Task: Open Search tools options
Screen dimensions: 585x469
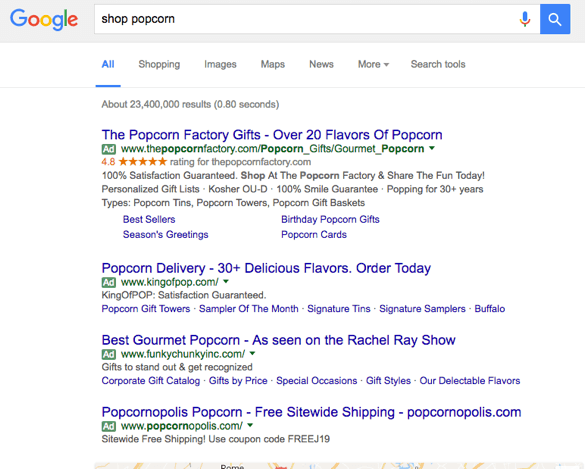Action: tap(438, 64)
